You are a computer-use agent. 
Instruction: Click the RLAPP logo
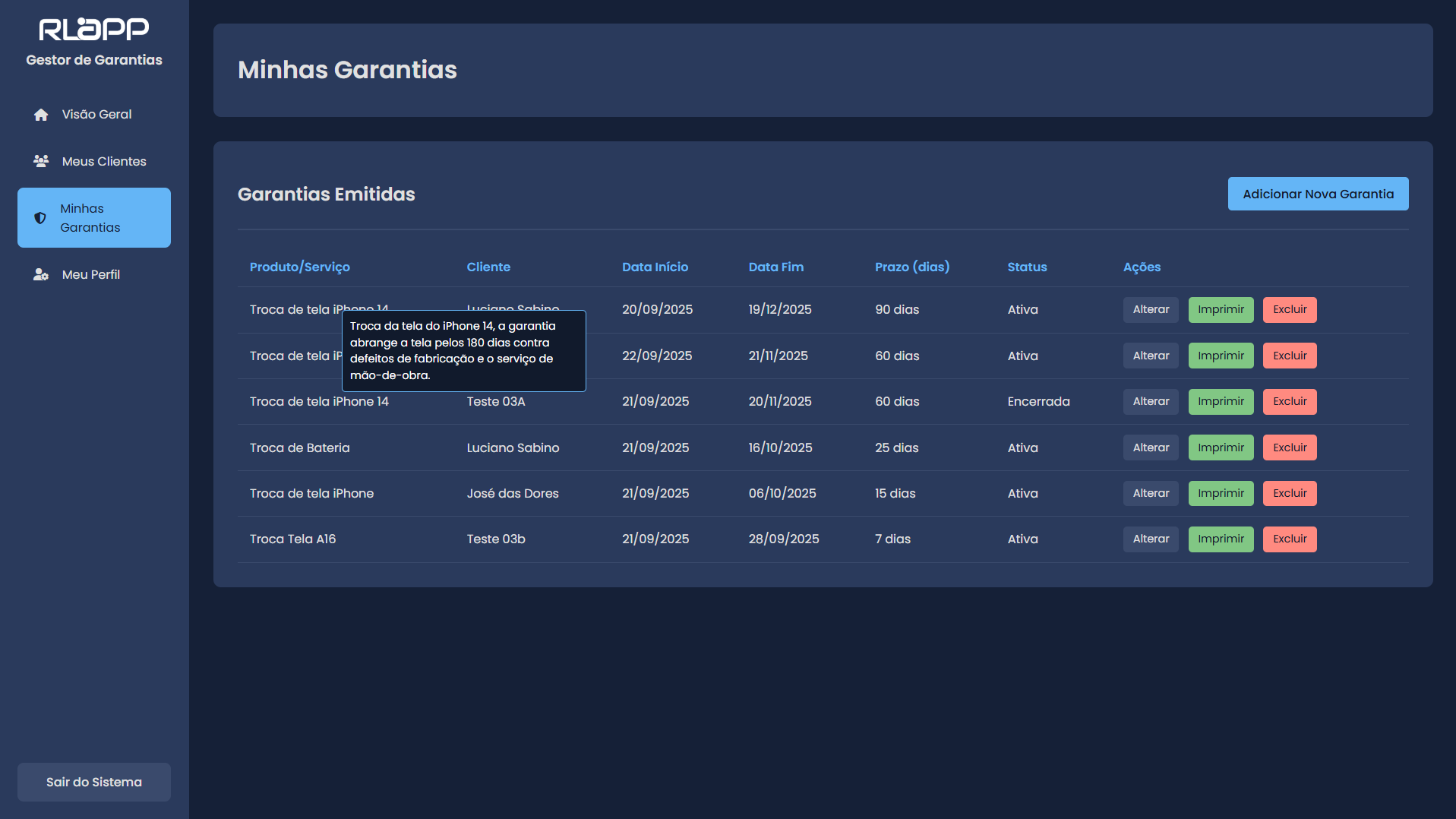(94, 30)
